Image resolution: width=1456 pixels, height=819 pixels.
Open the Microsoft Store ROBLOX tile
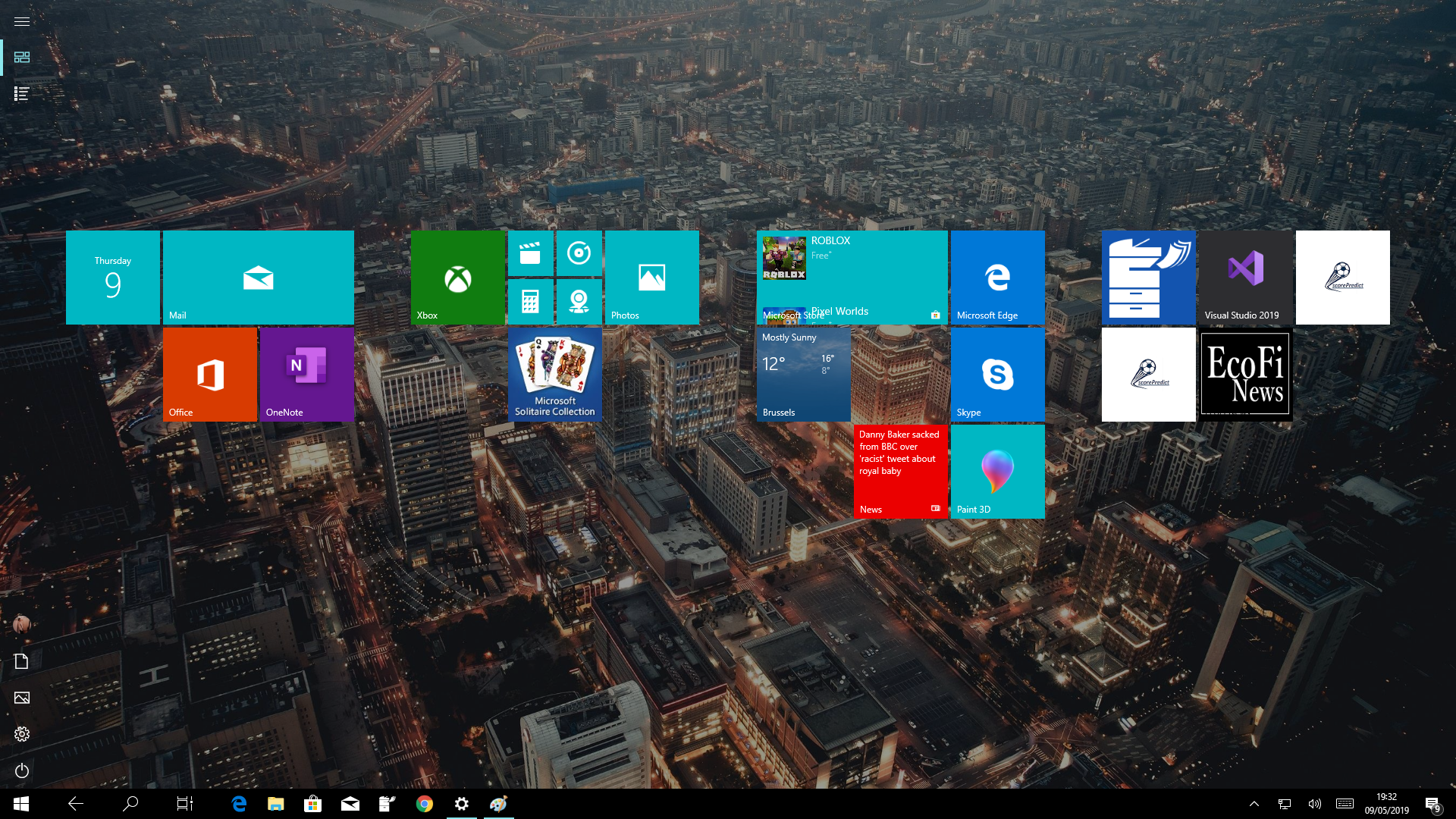852,278
